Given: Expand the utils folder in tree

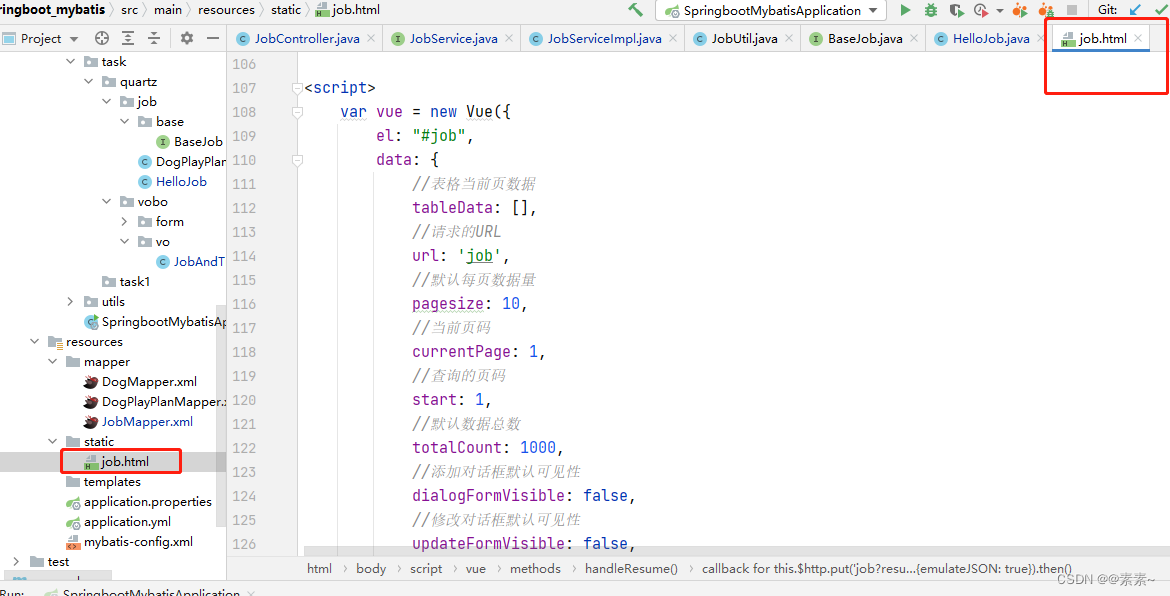Looking at the screenshot, I should 70,301.
